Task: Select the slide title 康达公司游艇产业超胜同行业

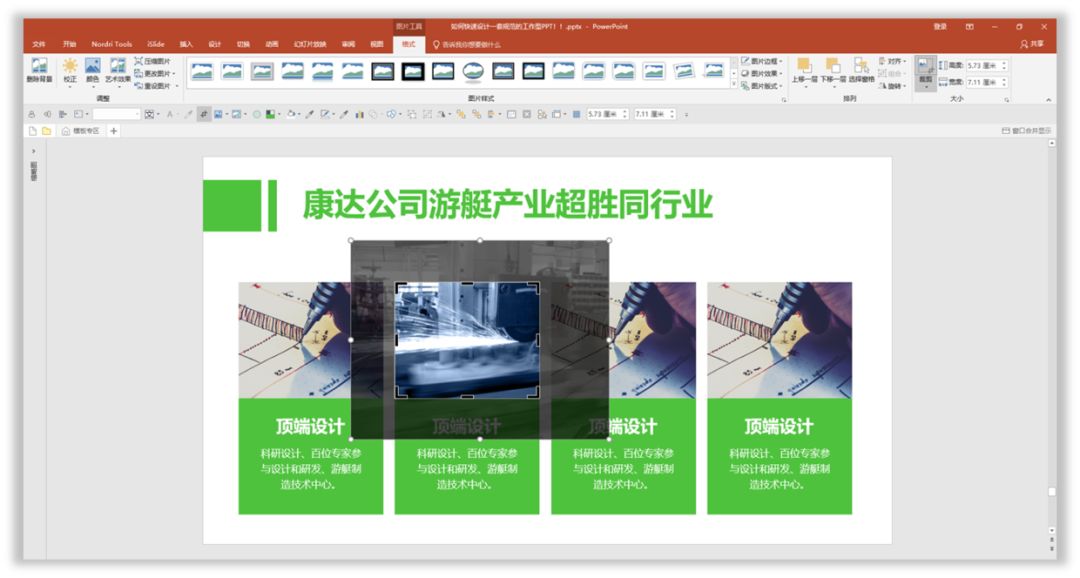Action: (508, 205)
